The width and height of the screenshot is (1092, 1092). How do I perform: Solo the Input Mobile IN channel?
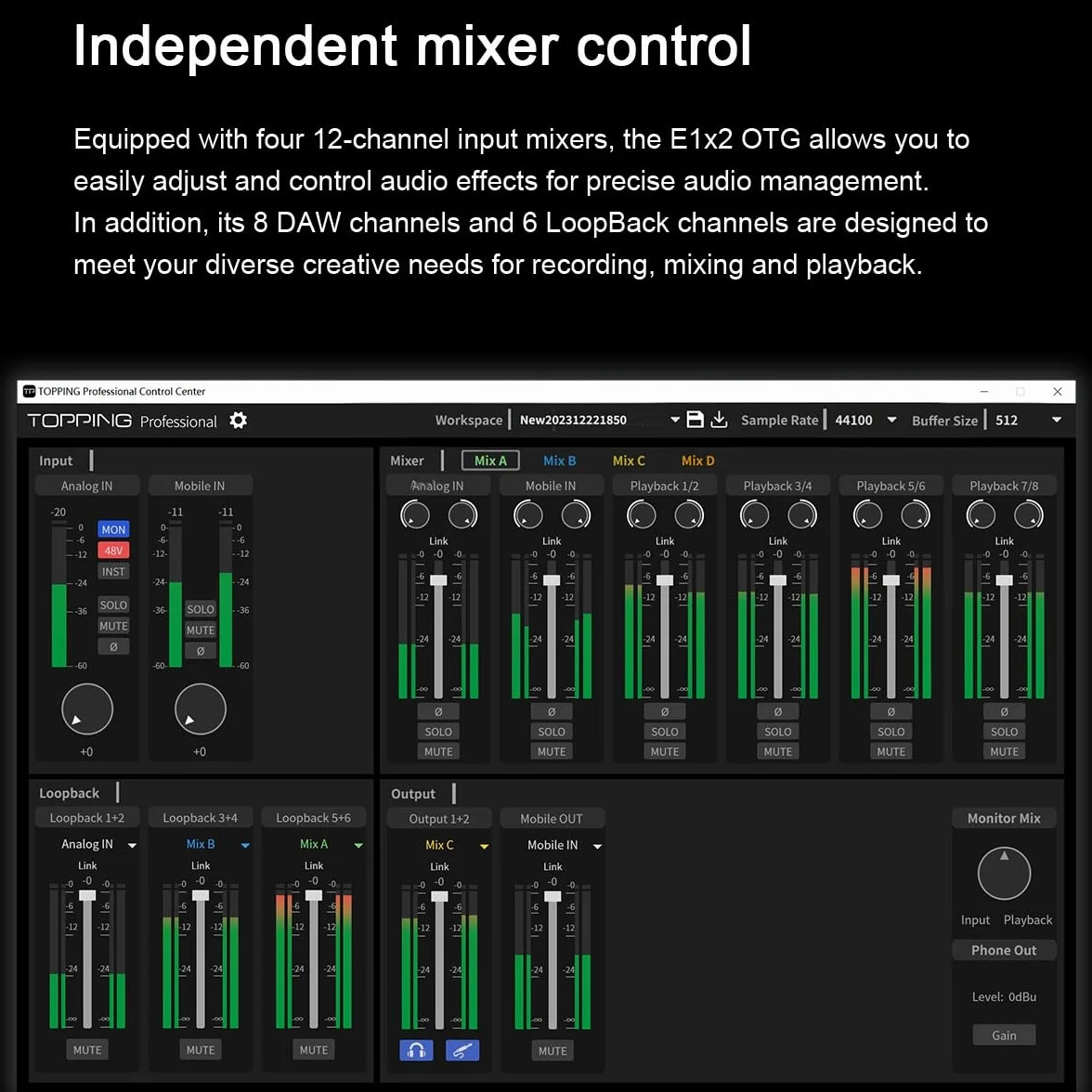201,609
